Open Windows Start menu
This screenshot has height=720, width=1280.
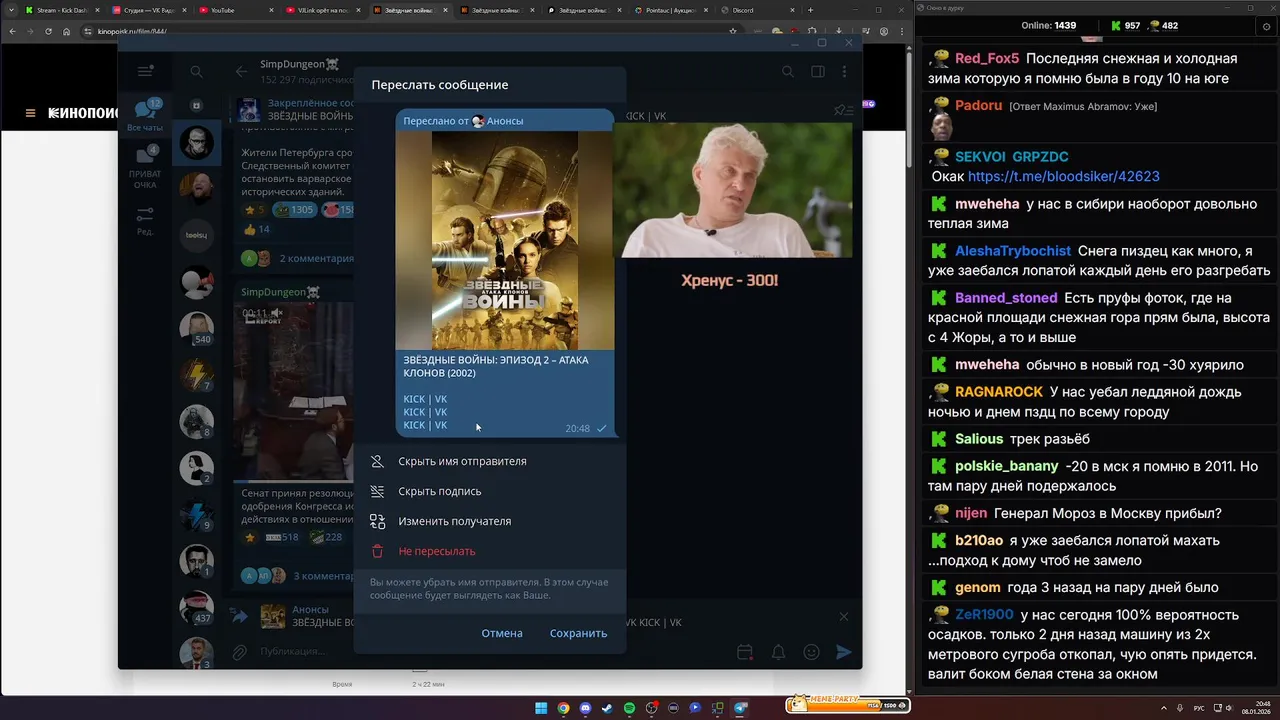coord(541,708)
